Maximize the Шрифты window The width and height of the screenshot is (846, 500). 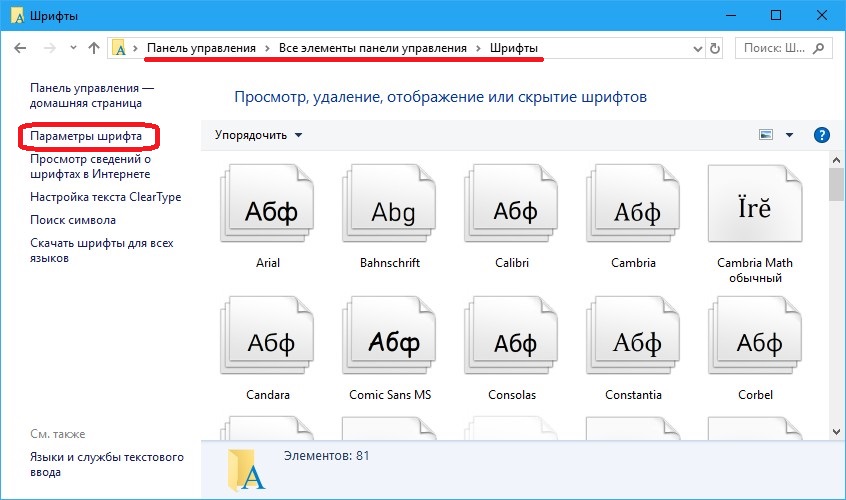(x=775, y=15)
